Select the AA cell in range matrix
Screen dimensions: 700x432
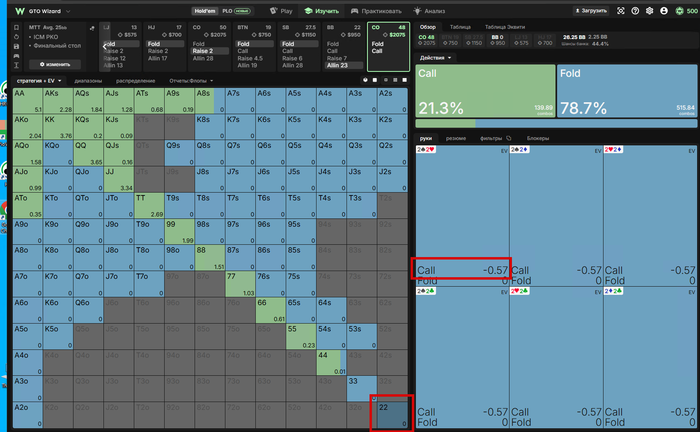(28, 100)
